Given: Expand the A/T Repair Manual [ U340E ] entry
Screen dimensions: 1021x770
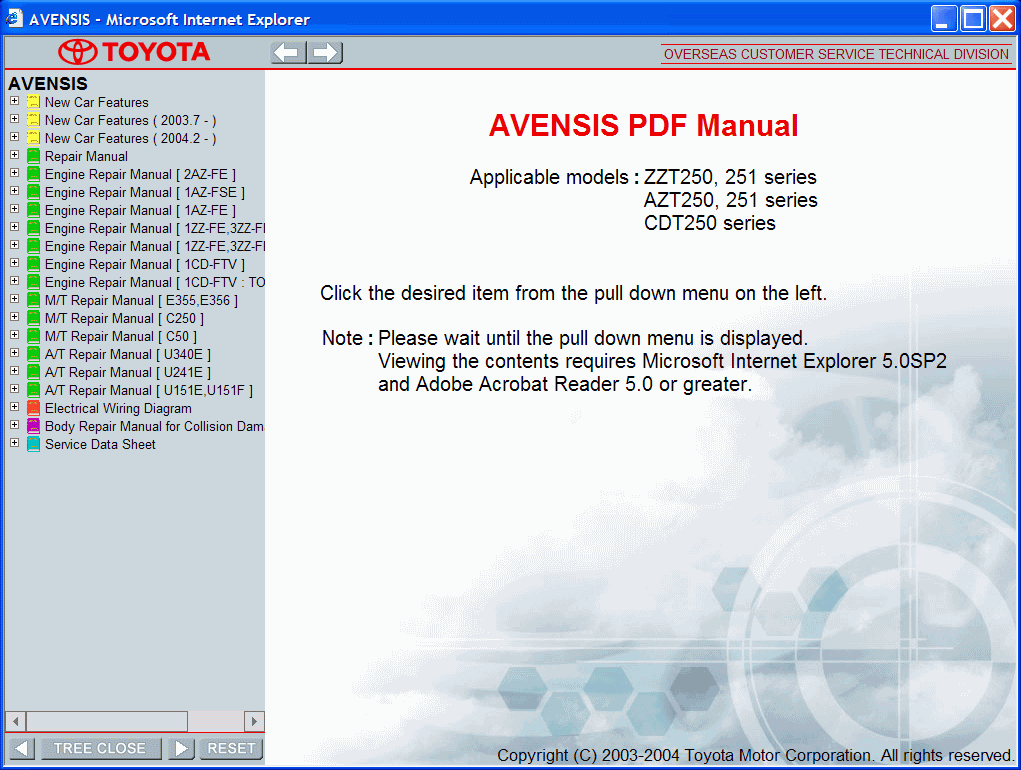Looking at the screenshot, I should pos(14,354).
